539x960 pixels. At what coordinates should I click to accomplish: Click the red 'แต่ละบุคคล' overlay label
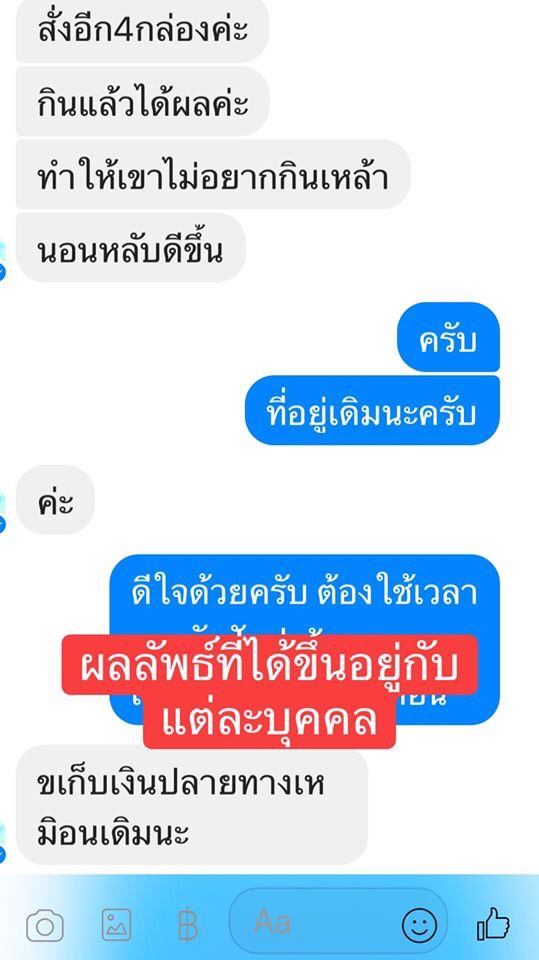click(270, 720)
